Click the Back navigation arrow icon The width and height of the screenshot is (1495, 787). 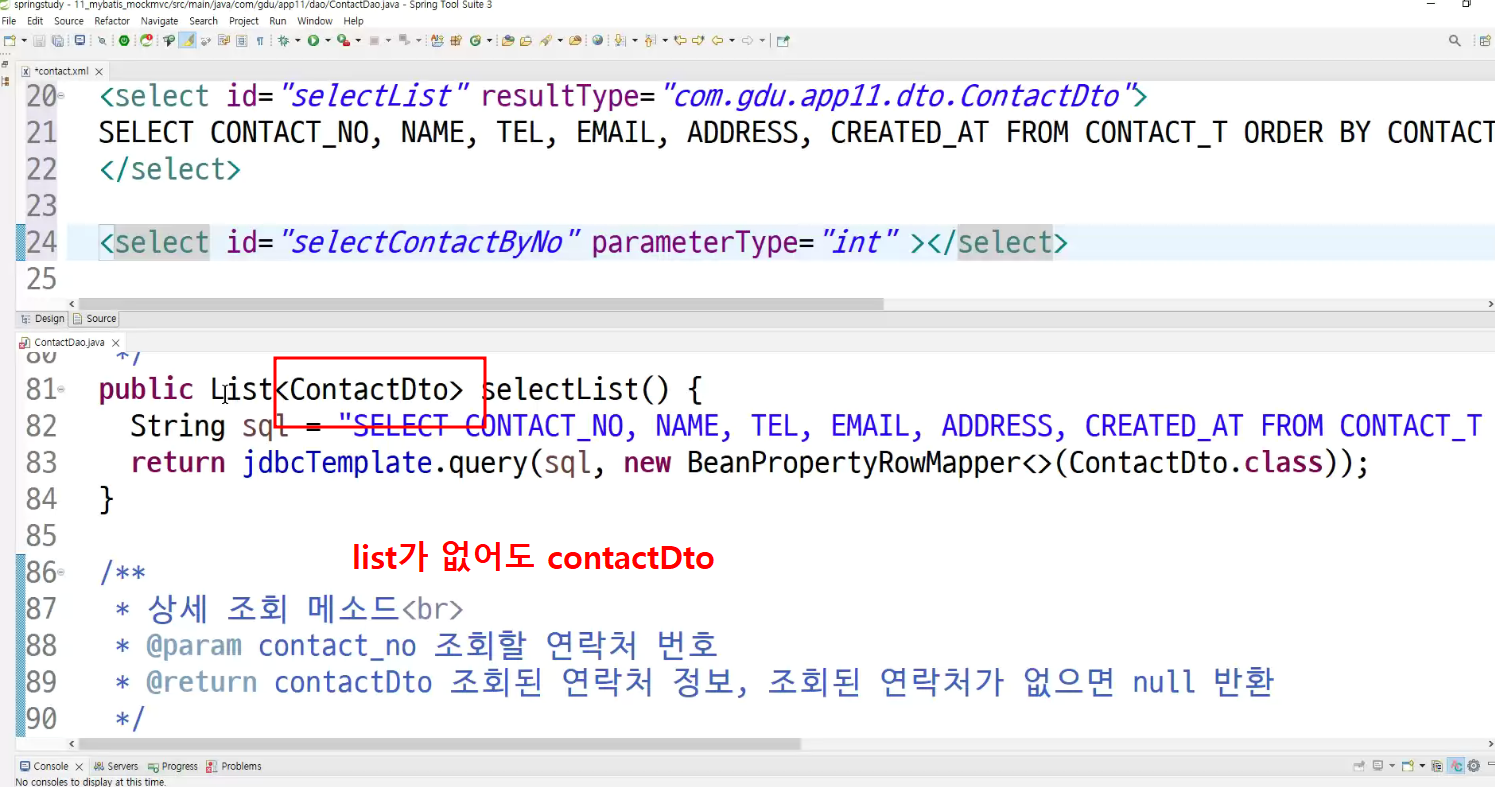pos(717,41)
